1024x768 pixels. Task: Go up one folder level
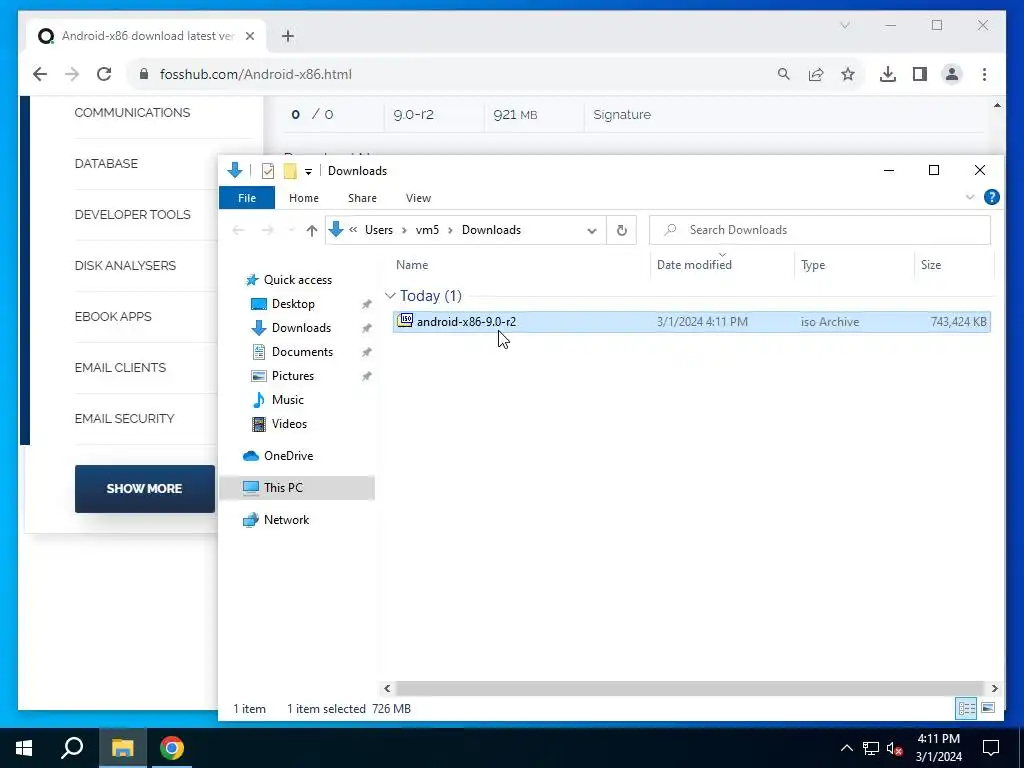tap(312, 230)
